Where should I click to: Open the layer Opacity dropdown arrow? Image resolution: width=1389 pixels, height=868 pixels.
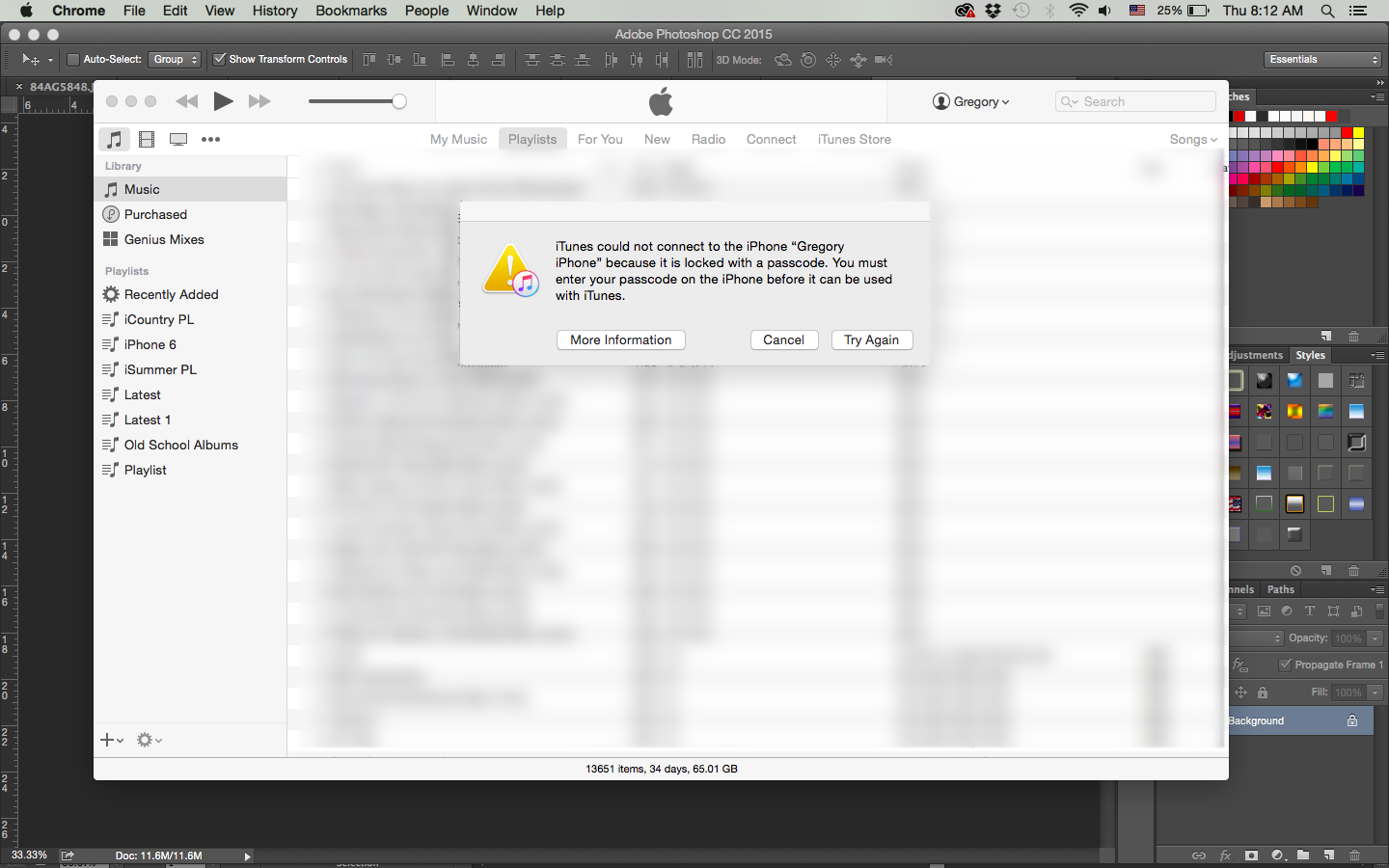coord(1375,638)
